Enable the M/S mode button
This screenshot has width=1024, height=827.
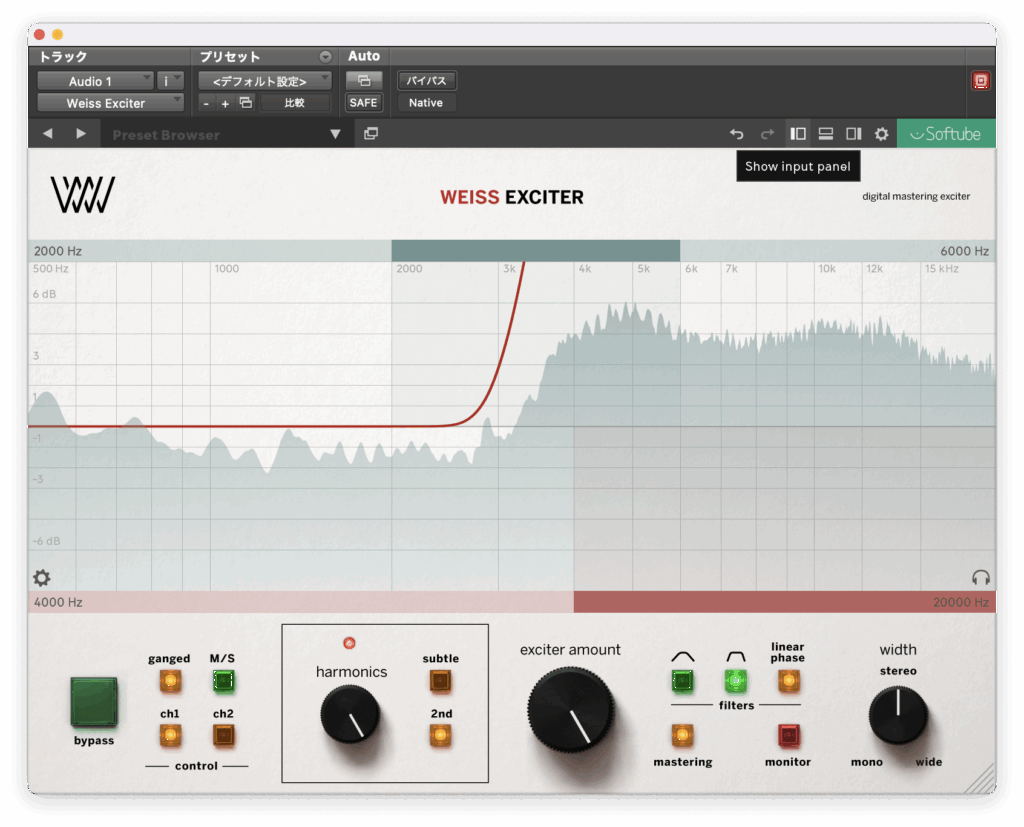pos(223,681)
